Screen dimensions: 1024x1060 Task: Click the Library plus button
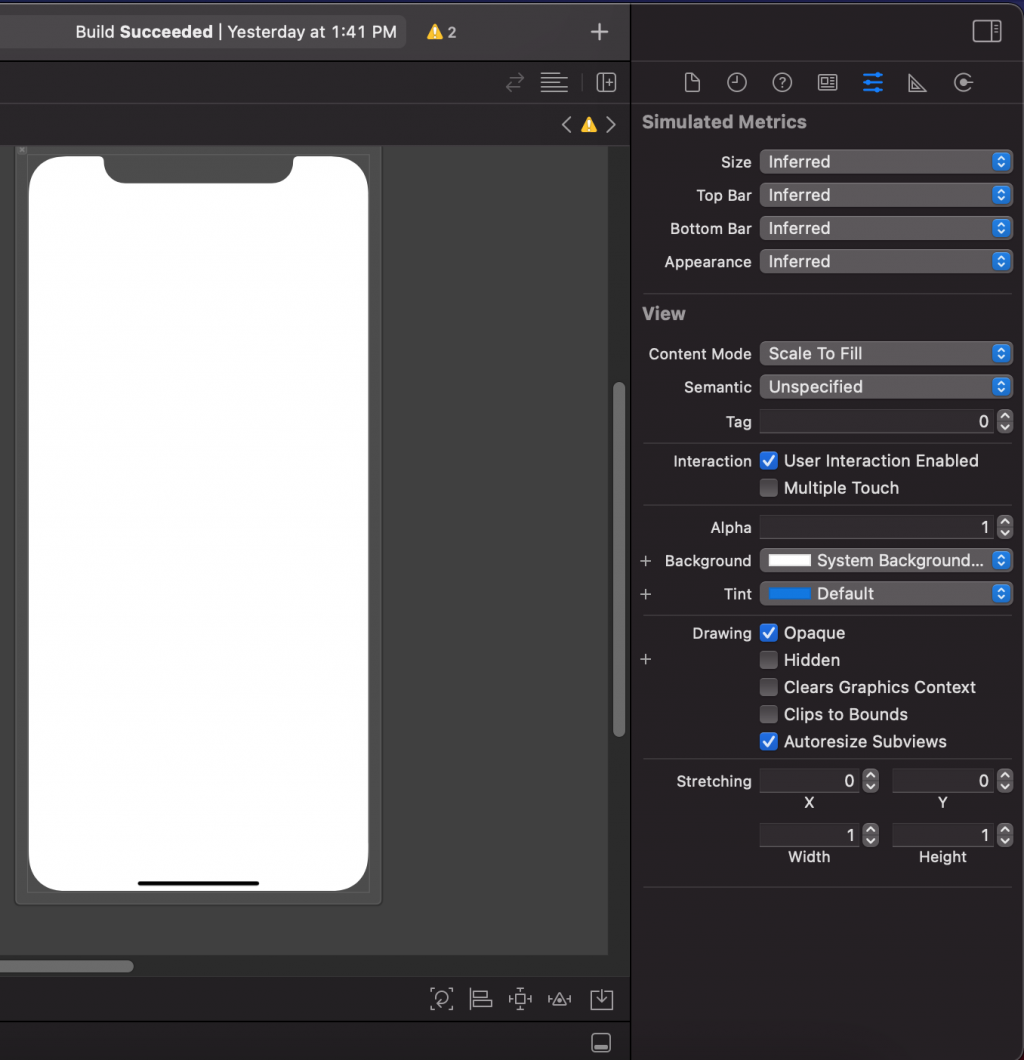click(599, 32)
